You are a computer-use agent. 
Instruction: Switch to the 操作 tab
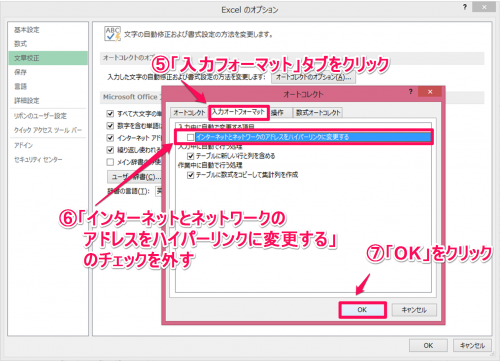click(x=278, y=113)
